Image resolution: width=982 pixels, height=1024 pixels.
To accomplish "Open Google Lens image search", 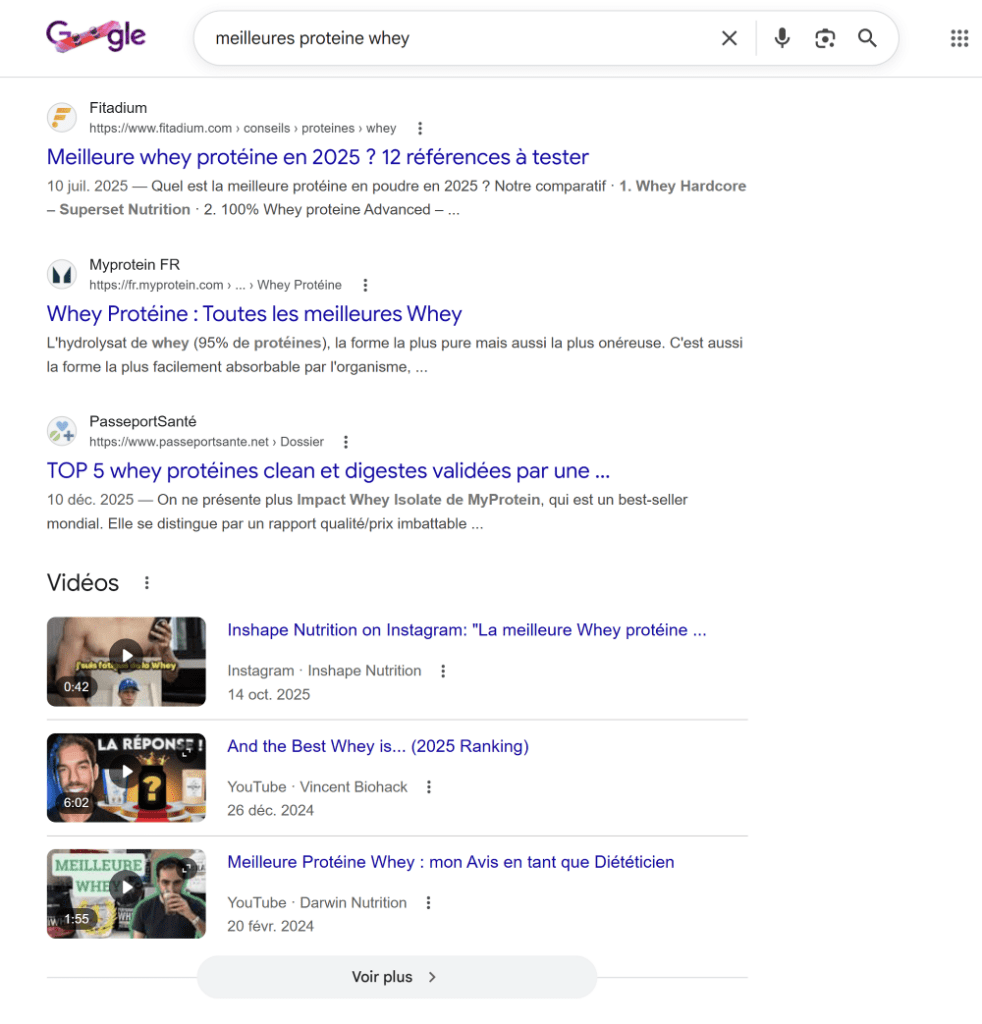I will (824, 38).
